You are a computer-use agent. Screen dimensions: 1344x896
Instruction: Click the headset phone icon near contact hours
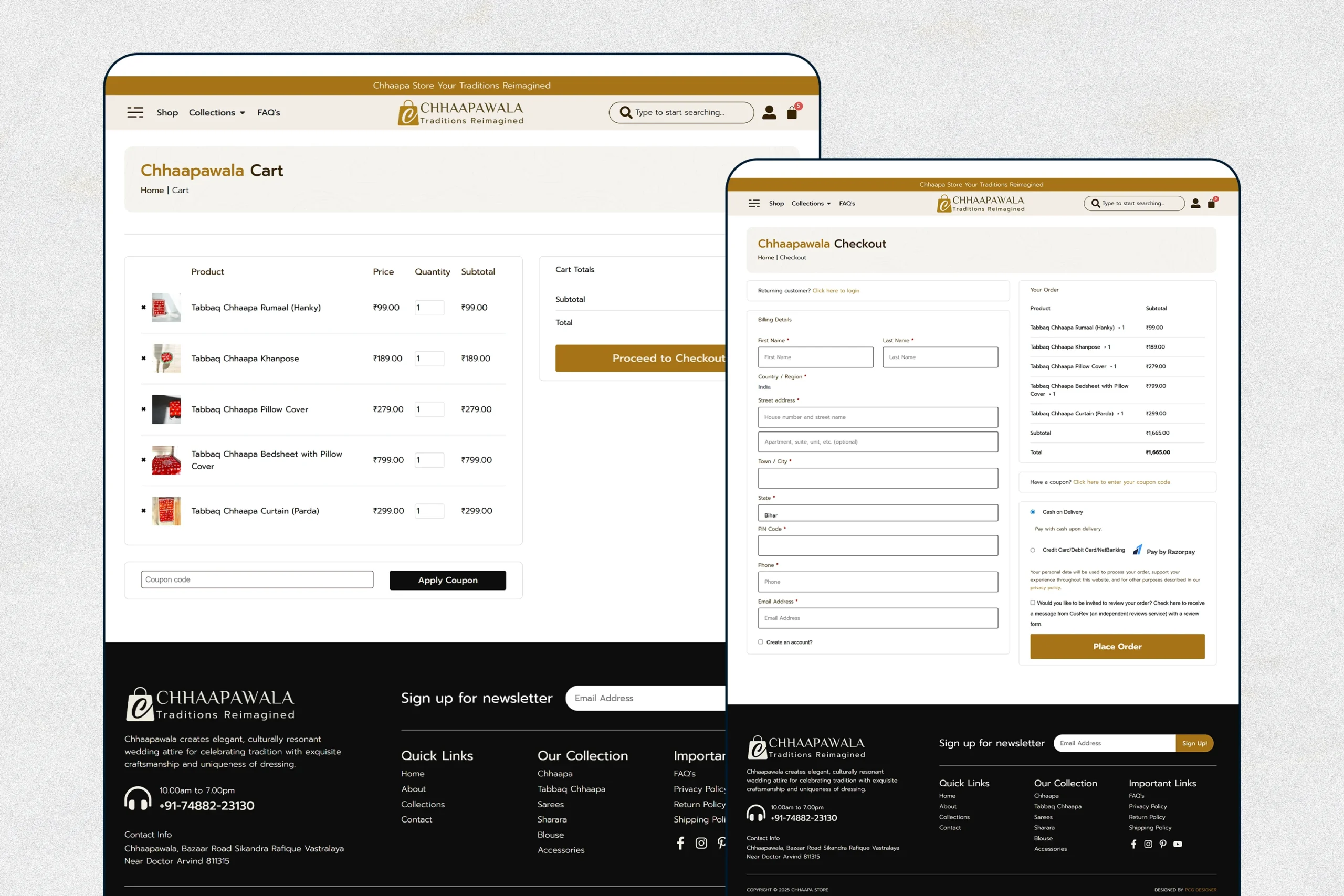138,798
